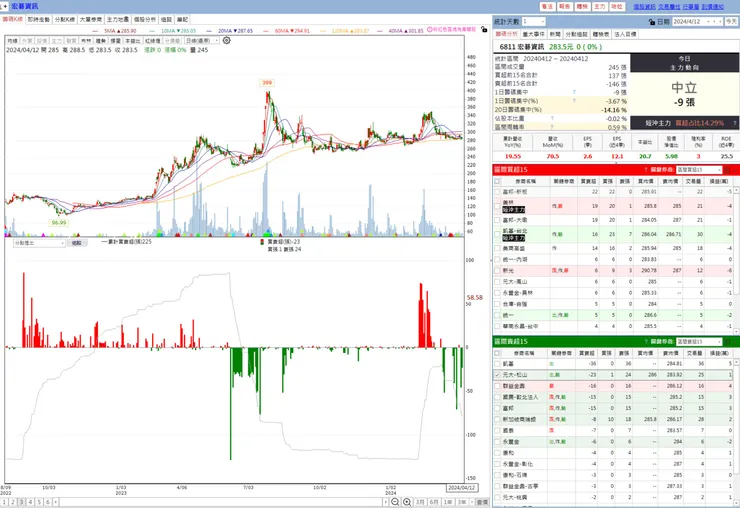Screen dimensions: 740x508
Task: Click the 主力 button in top bar
Action: tap(599, 7)
